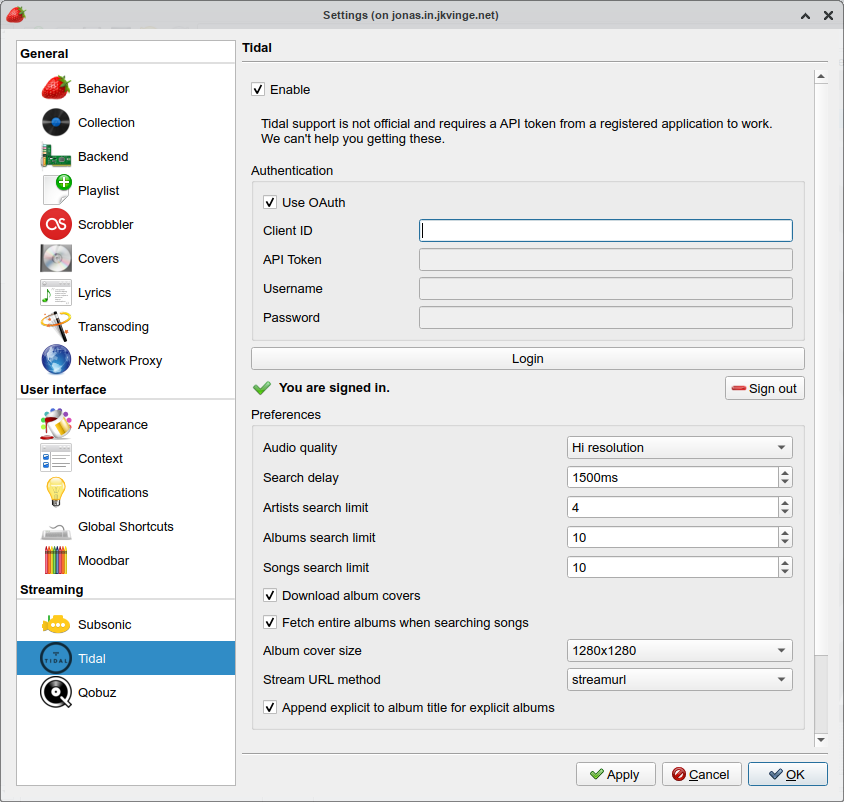Open the Audio quality dropdown
844x802 pixels.
click(x=679, y=447)
